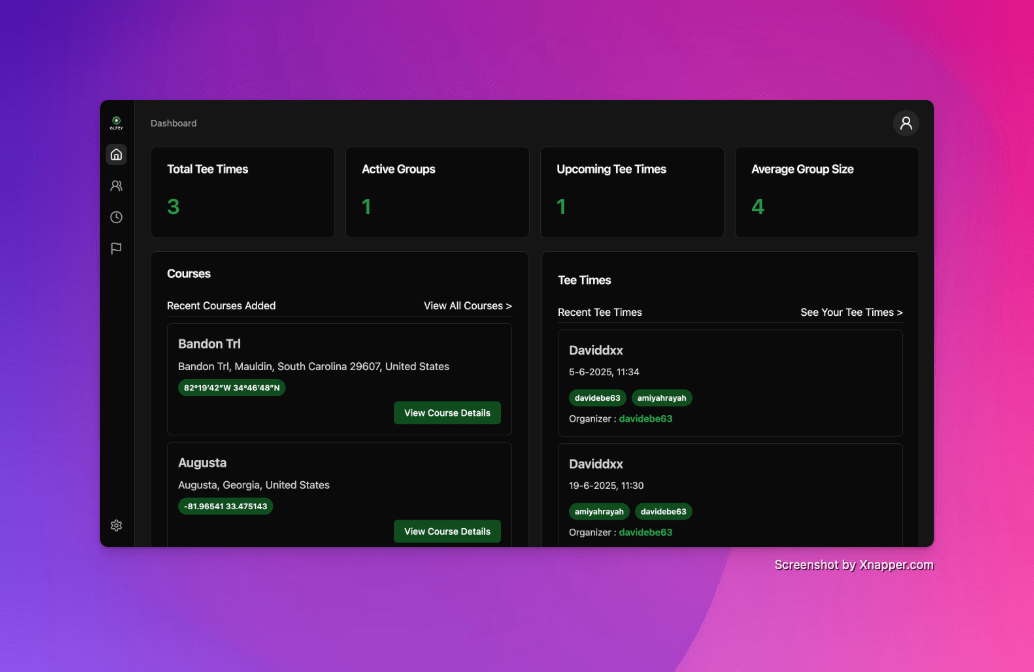Click the Augusta coordinates badge -81.96541
The width and height of the screenshot is (1034, 672).
coord(226,506)
